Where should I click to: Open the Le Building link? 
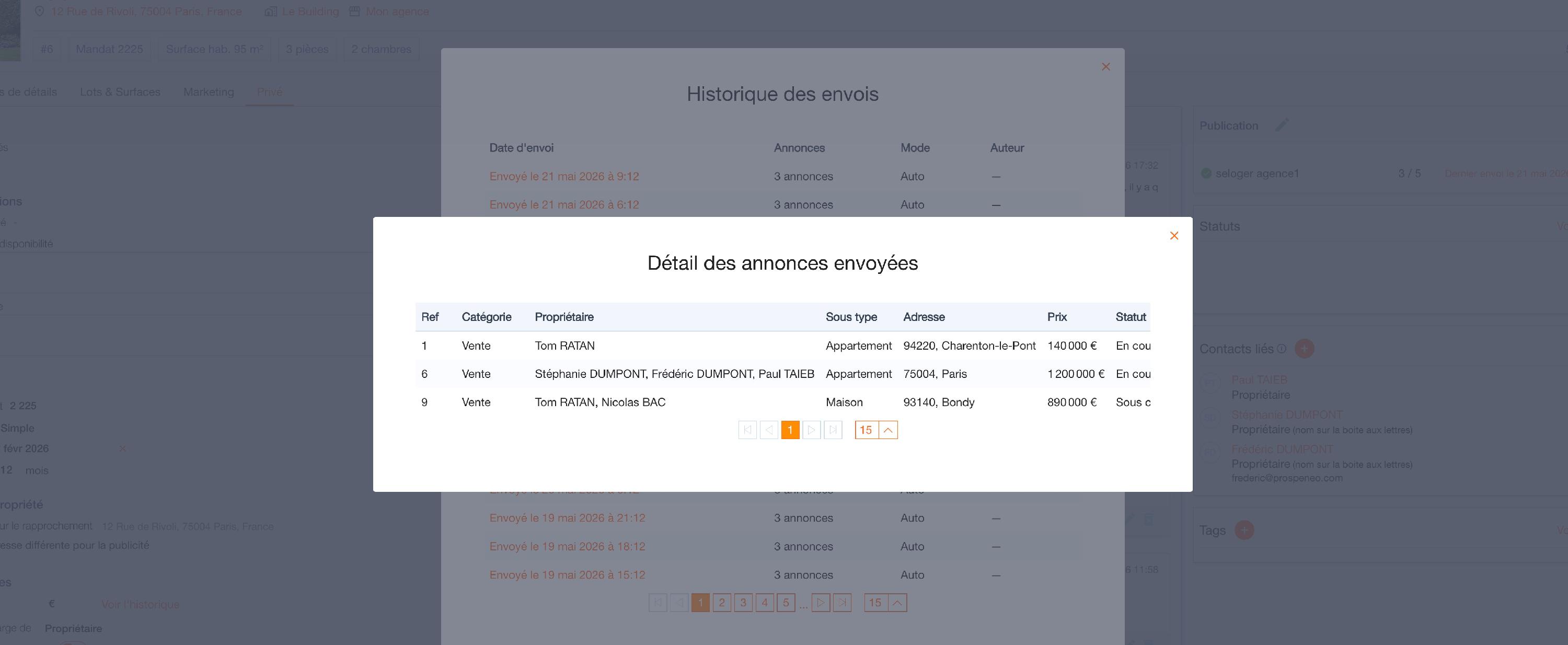310,11
